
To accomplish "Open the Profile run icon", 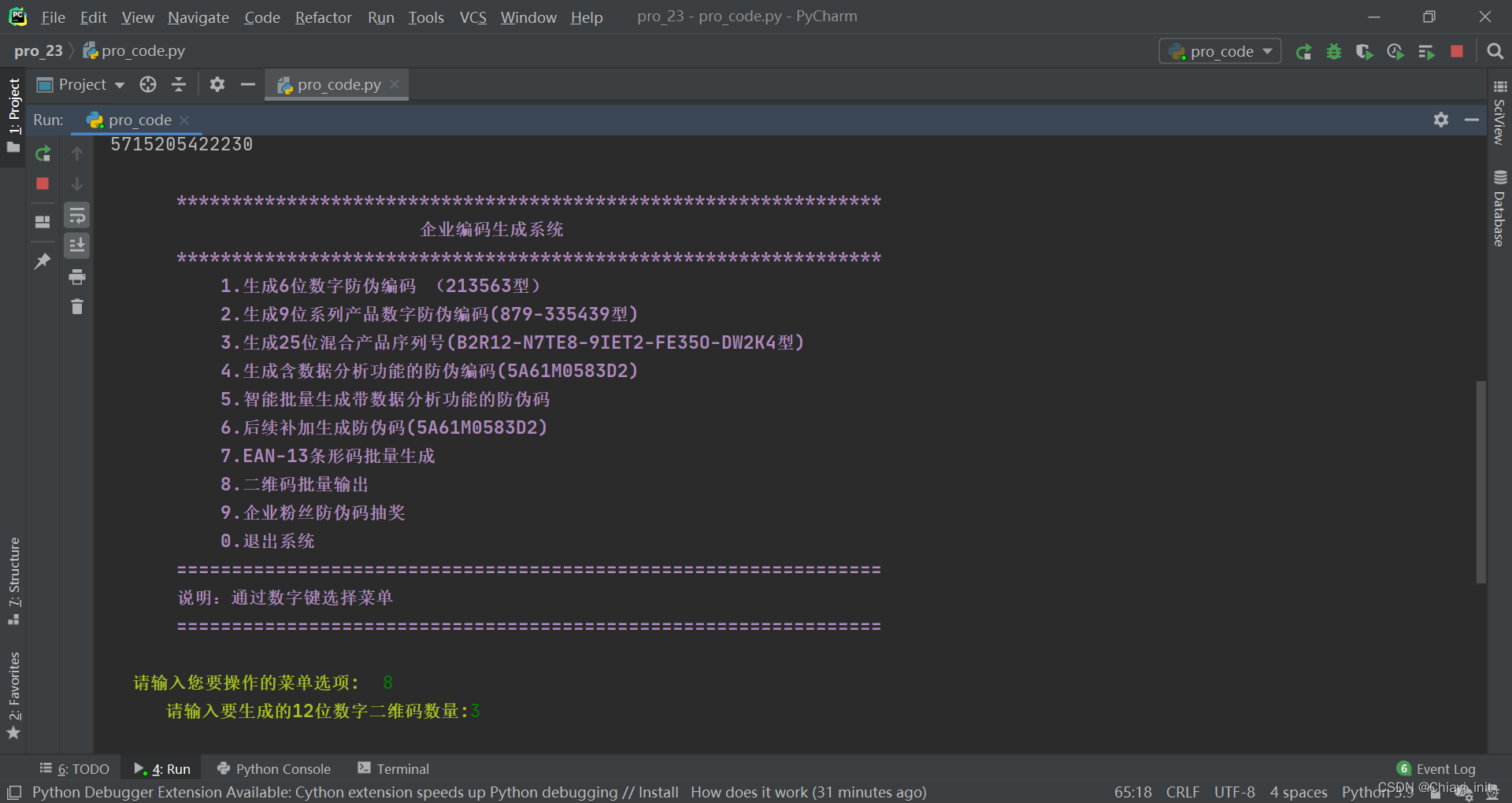I will 1395,52.
